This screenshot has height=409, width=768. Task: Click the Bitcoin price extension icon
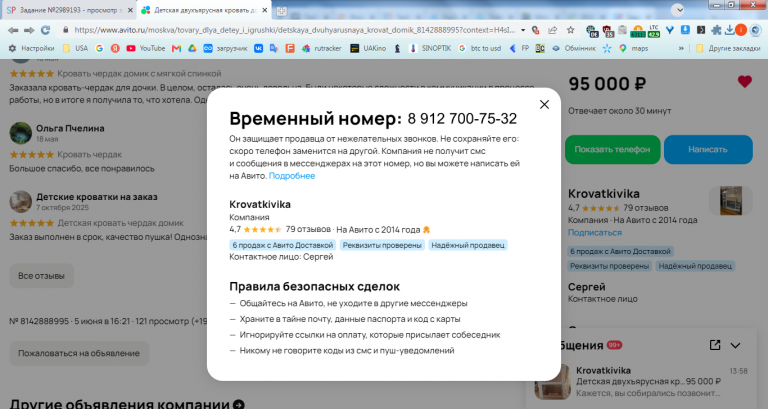point(638,31)
